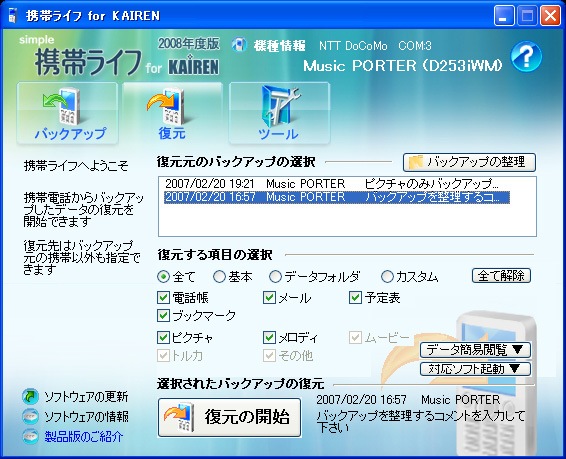Screen dimensions: 566x459
Task: Select the データフォルダ radio option
Action: click(275, 277)
